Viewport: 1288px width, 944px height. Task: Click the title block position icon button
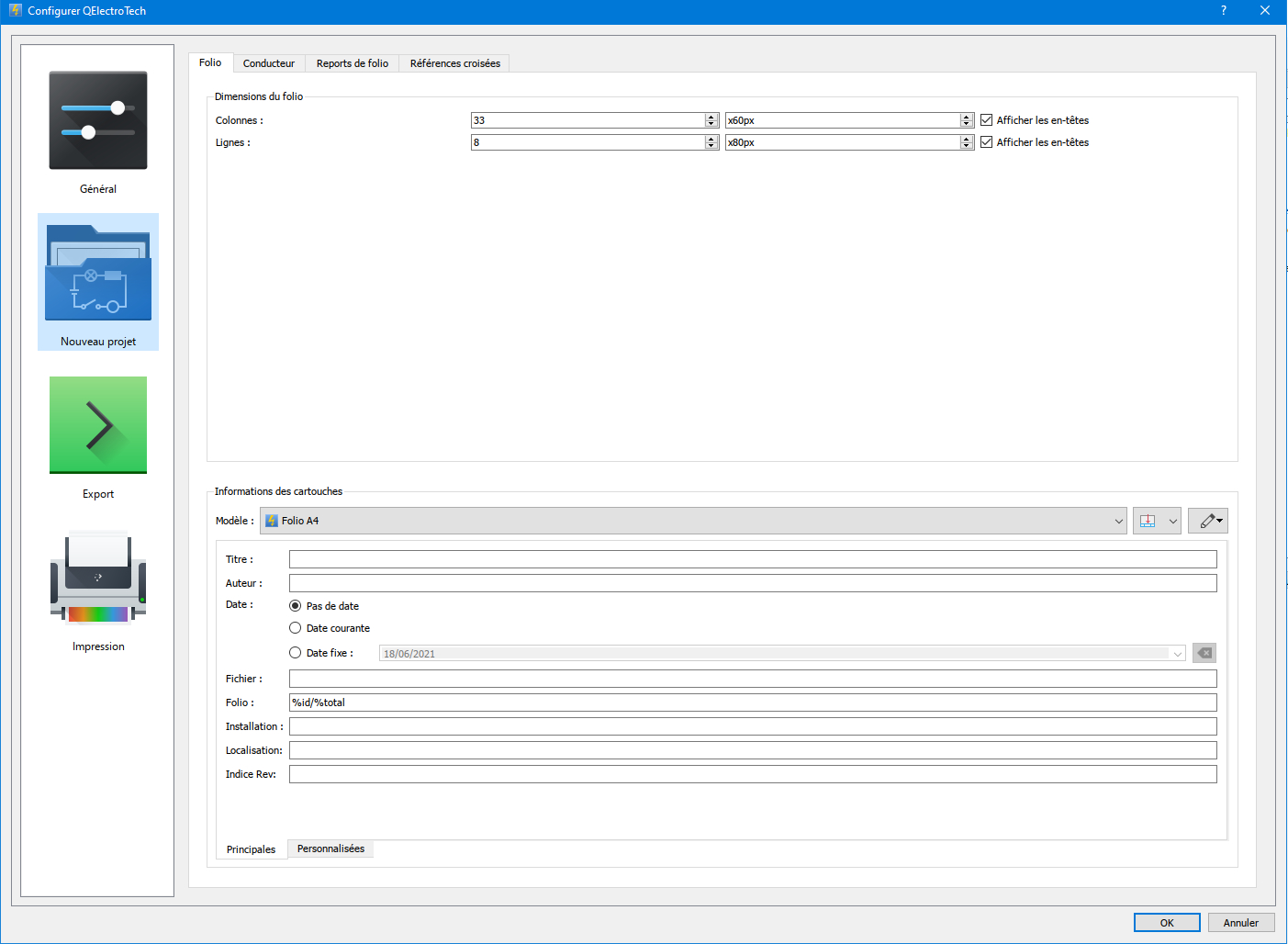tap(1148, 521)
